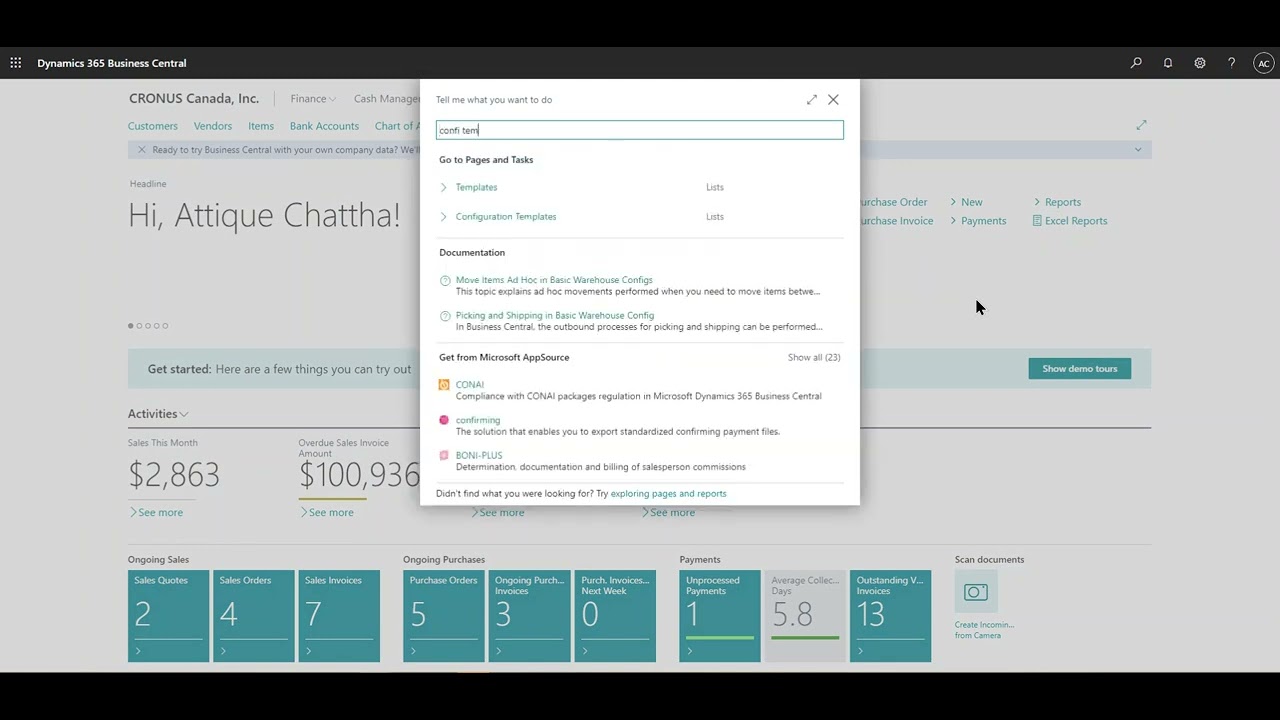
Task: See more under Overdue Sales Invoice Amount
Action: point(327,513)
